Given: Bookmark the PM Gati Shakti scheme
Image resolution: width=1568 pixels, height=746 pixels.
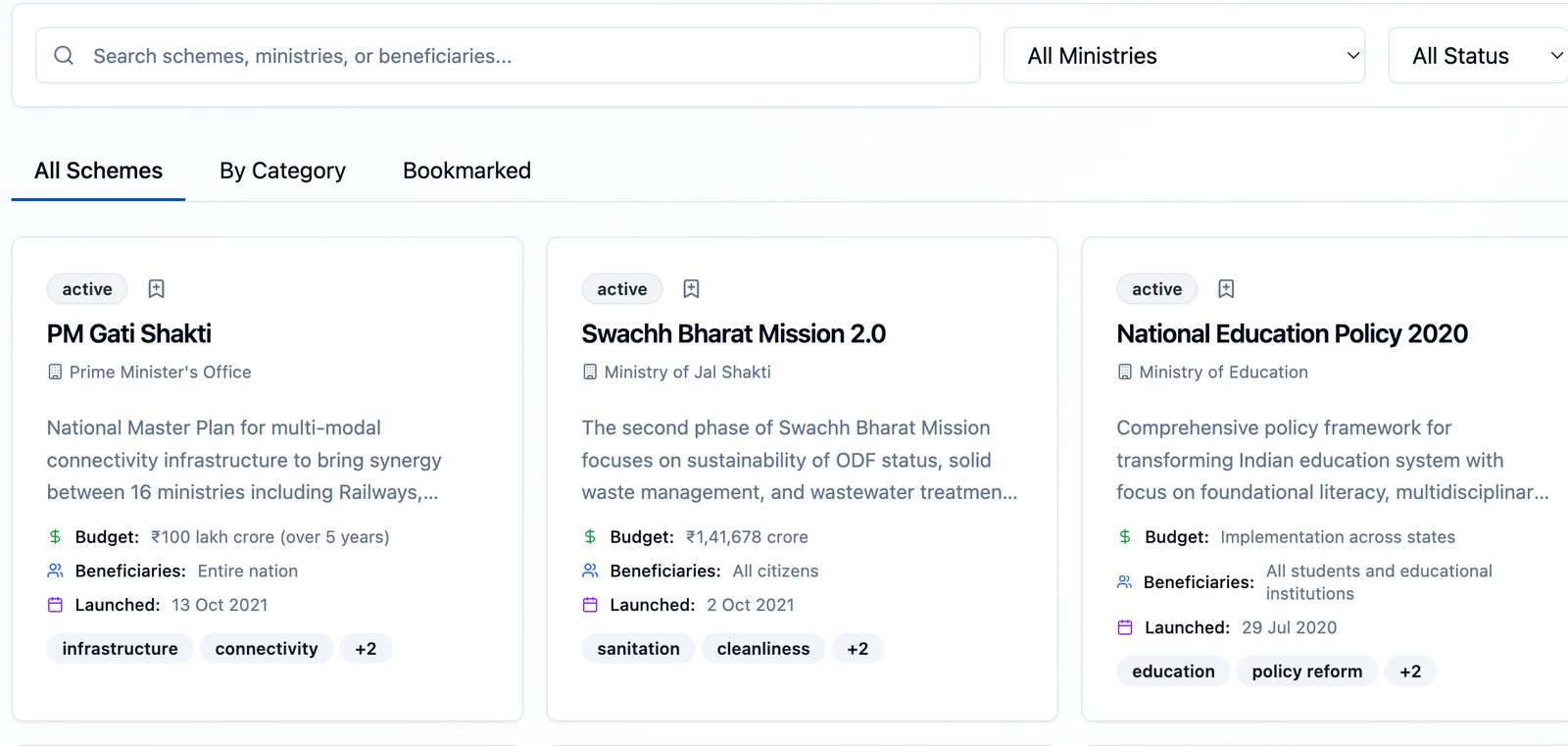Looking at the screenshot, I should pos(156,289).
